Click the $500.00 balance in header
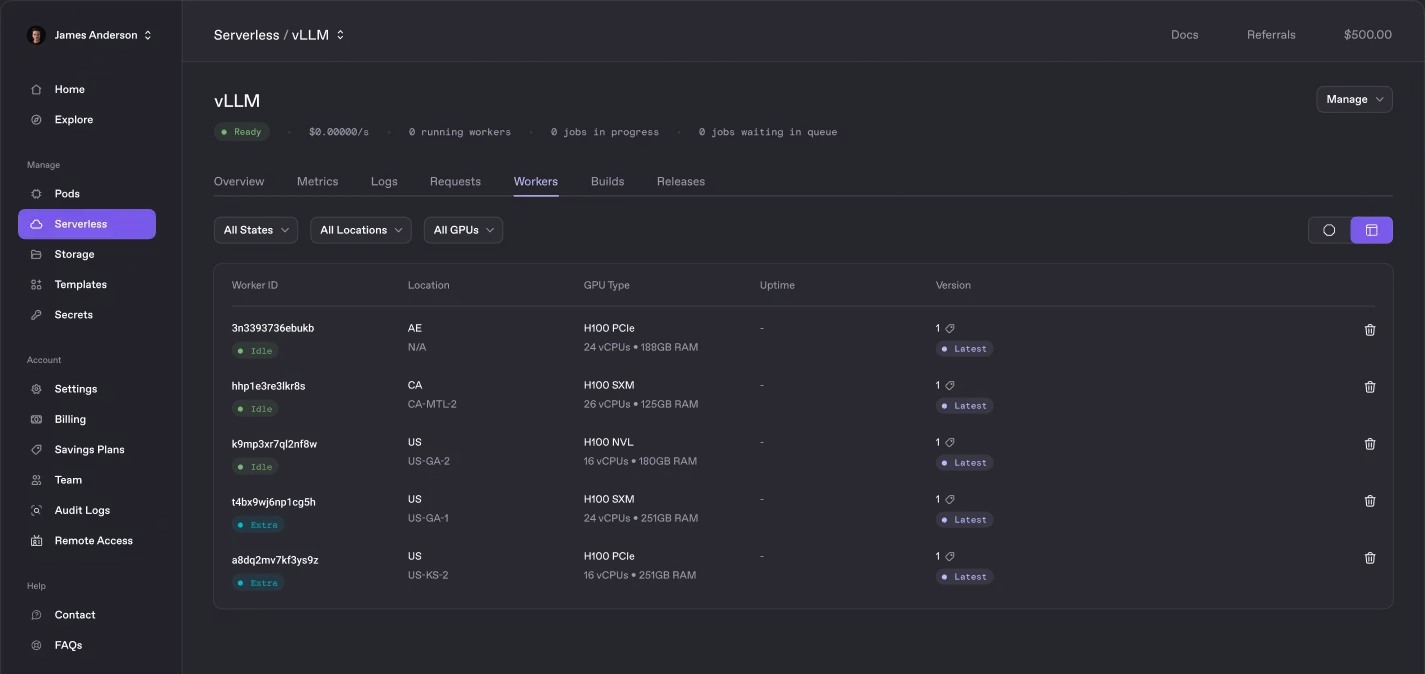The width and height of the screenshot is (1425, 674). click(1368, 35)
